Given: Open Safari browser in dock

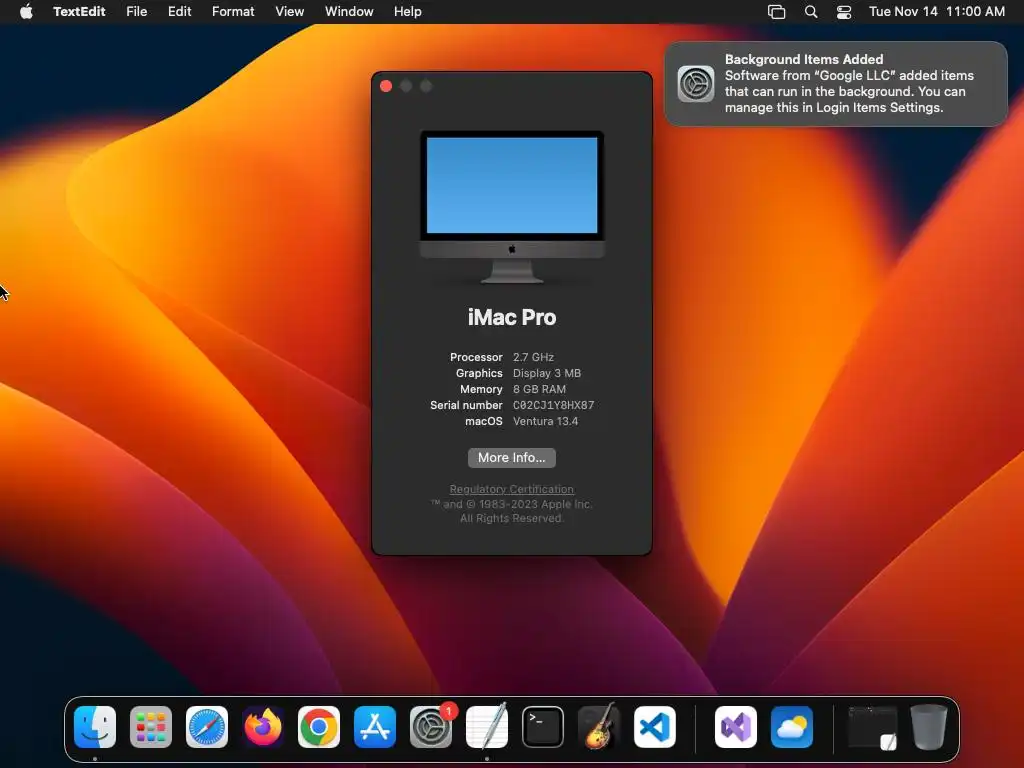Looking at the screenshot, I should pos(207,726).
